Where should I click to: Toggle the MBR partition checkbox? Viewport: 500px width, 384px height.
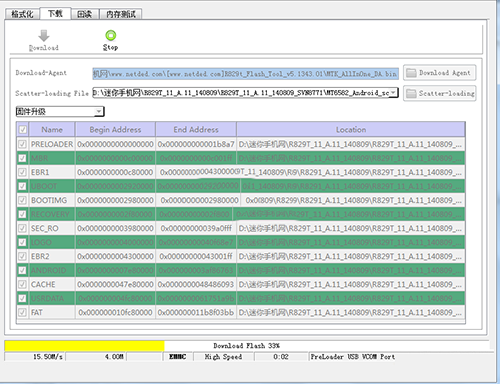click(23, 158)
